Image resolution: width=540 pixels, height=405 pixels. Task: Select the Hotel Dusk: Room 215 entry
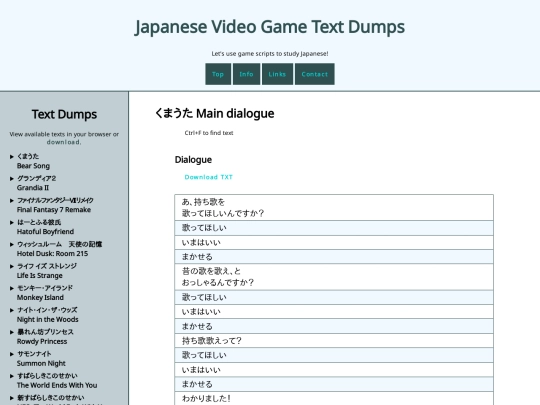pyautogui.click(x=60, y=249)
